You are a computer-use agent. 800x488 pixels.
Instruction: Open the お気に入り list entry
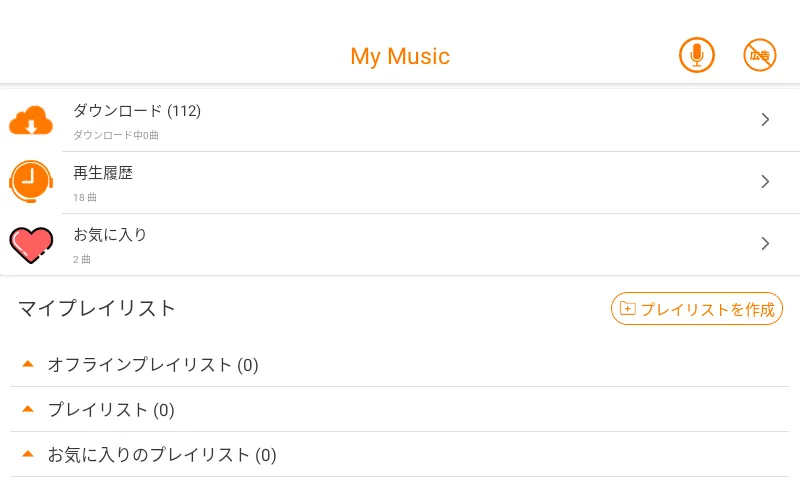click(400, 244)
